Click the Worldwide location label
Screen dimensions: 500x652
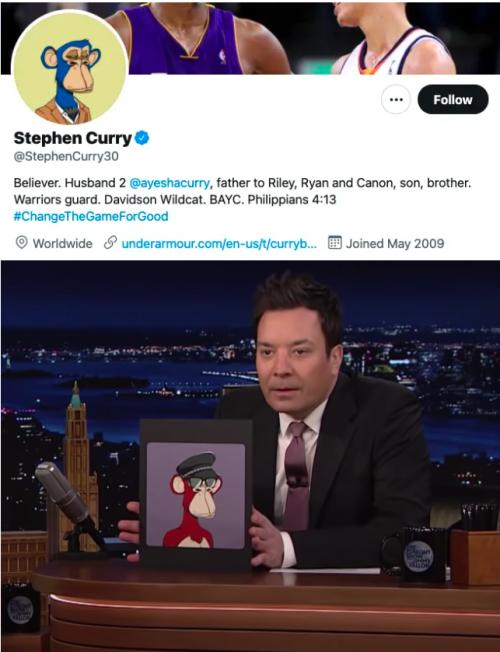point(62,243)
